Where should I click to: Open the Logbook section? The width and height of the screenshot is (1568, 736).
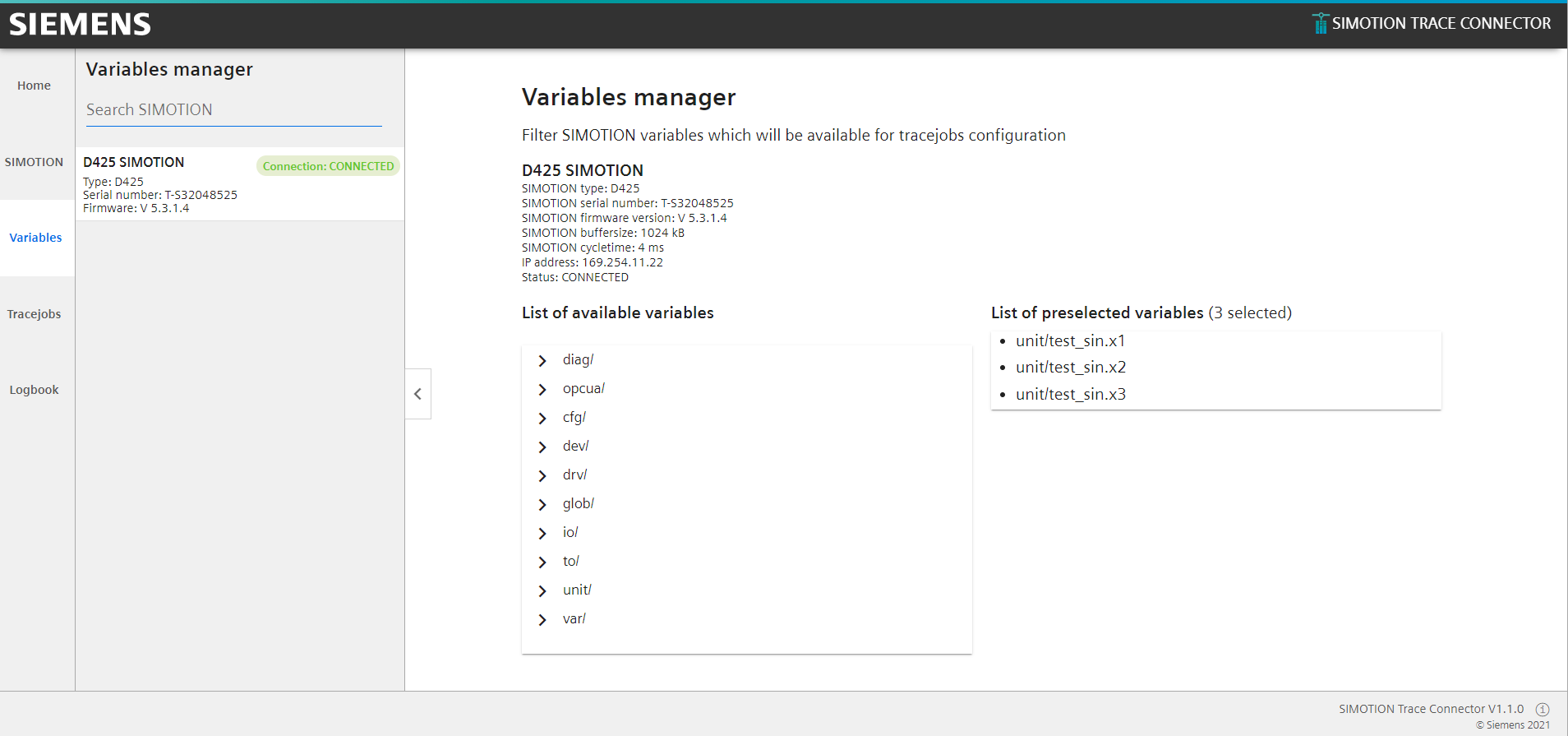tap(34, 390)
